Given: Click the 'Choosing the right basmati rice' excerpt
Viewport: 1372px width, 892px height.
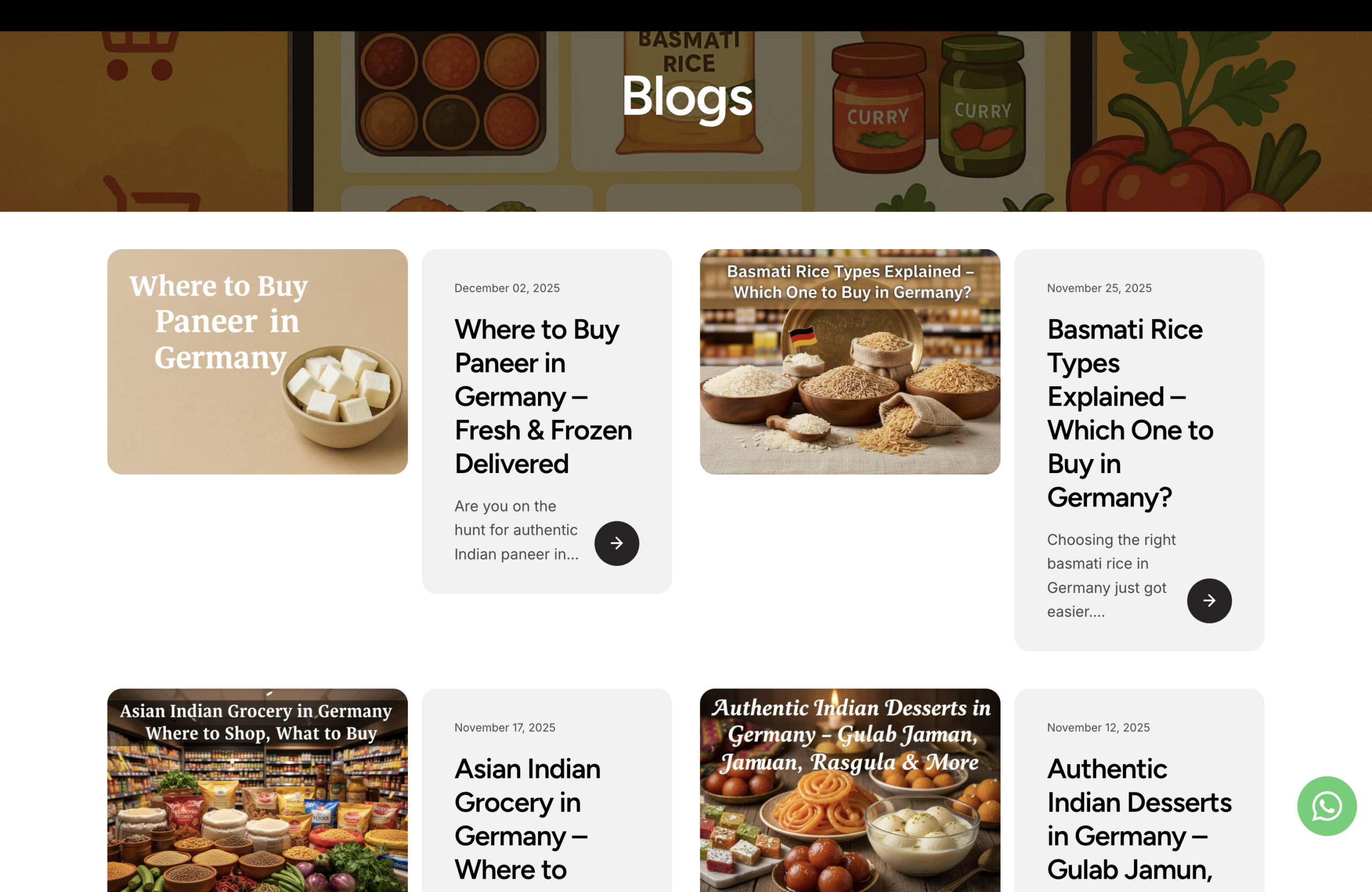Looking at the screenshot, I should 1111,576.
